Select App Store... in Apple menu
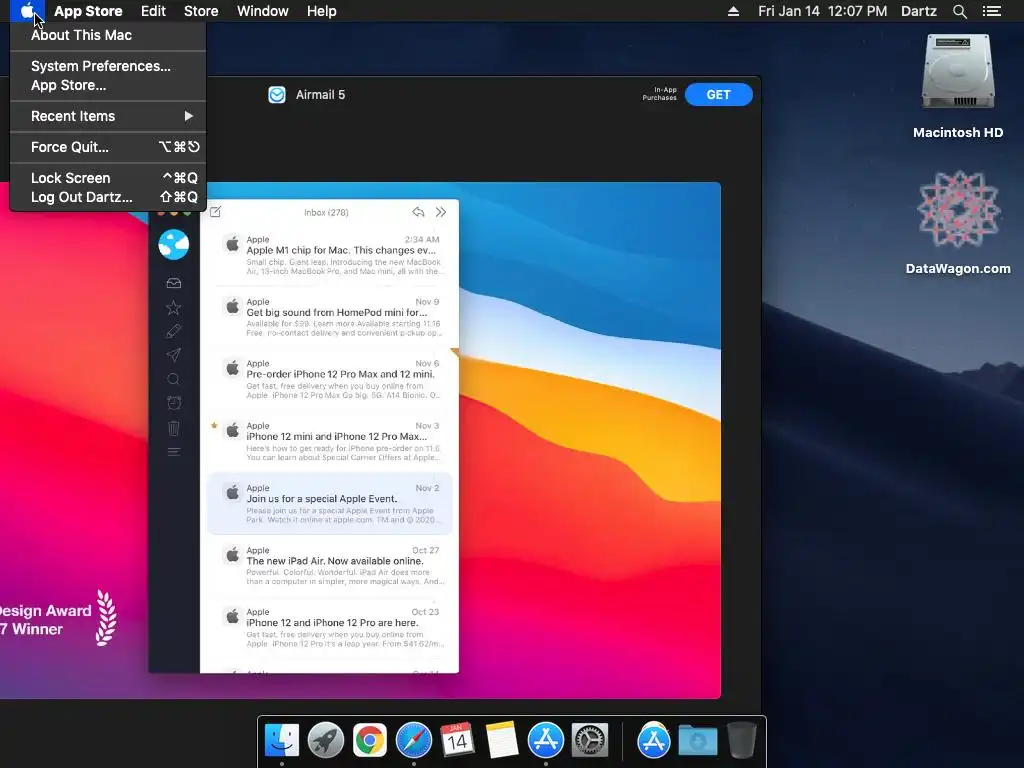The height and width of the screenshot is (768, 1024). coord(108,85)
